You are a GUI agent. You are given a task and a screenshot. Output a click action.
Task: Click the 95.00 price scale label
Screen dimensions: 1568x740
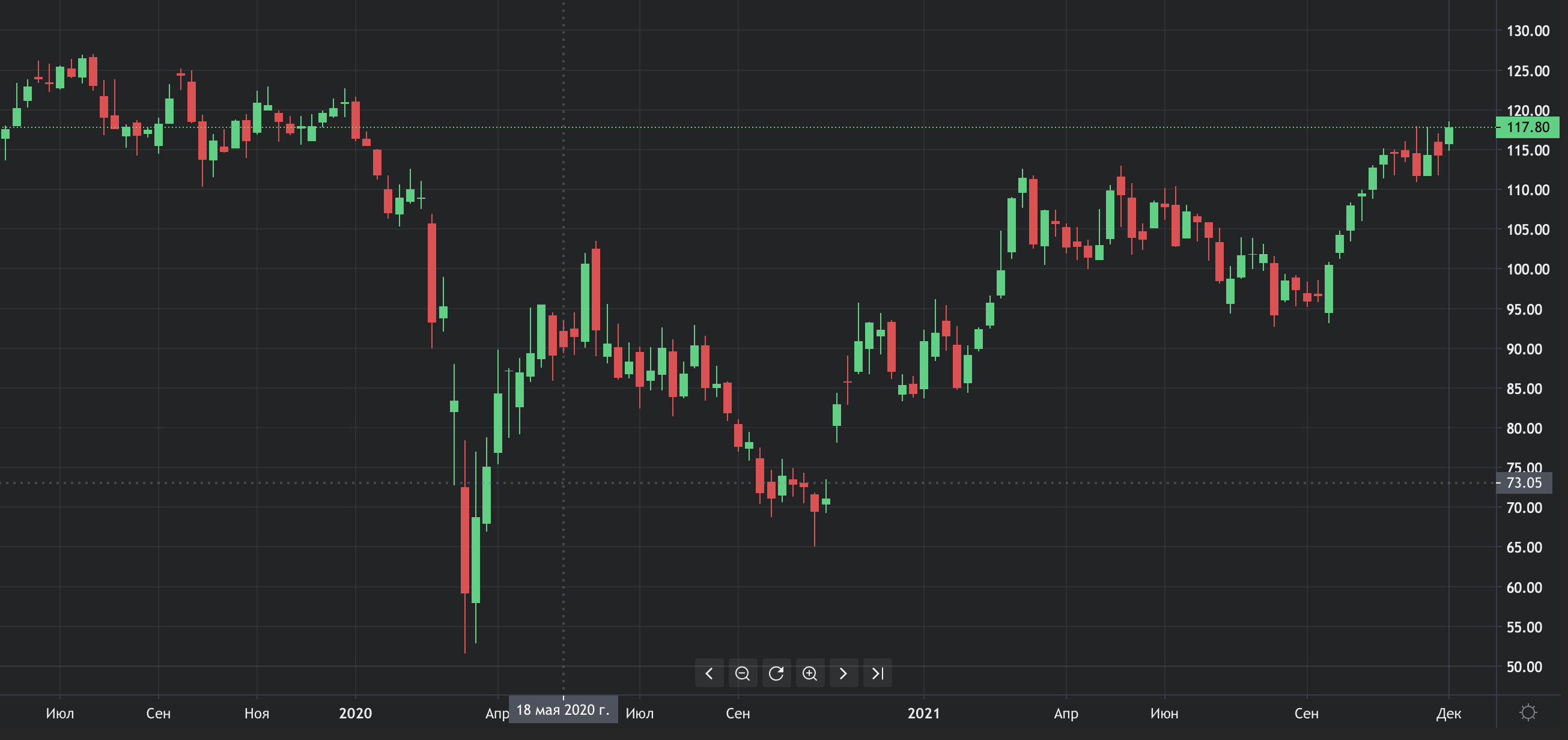tap(1524, 310)
